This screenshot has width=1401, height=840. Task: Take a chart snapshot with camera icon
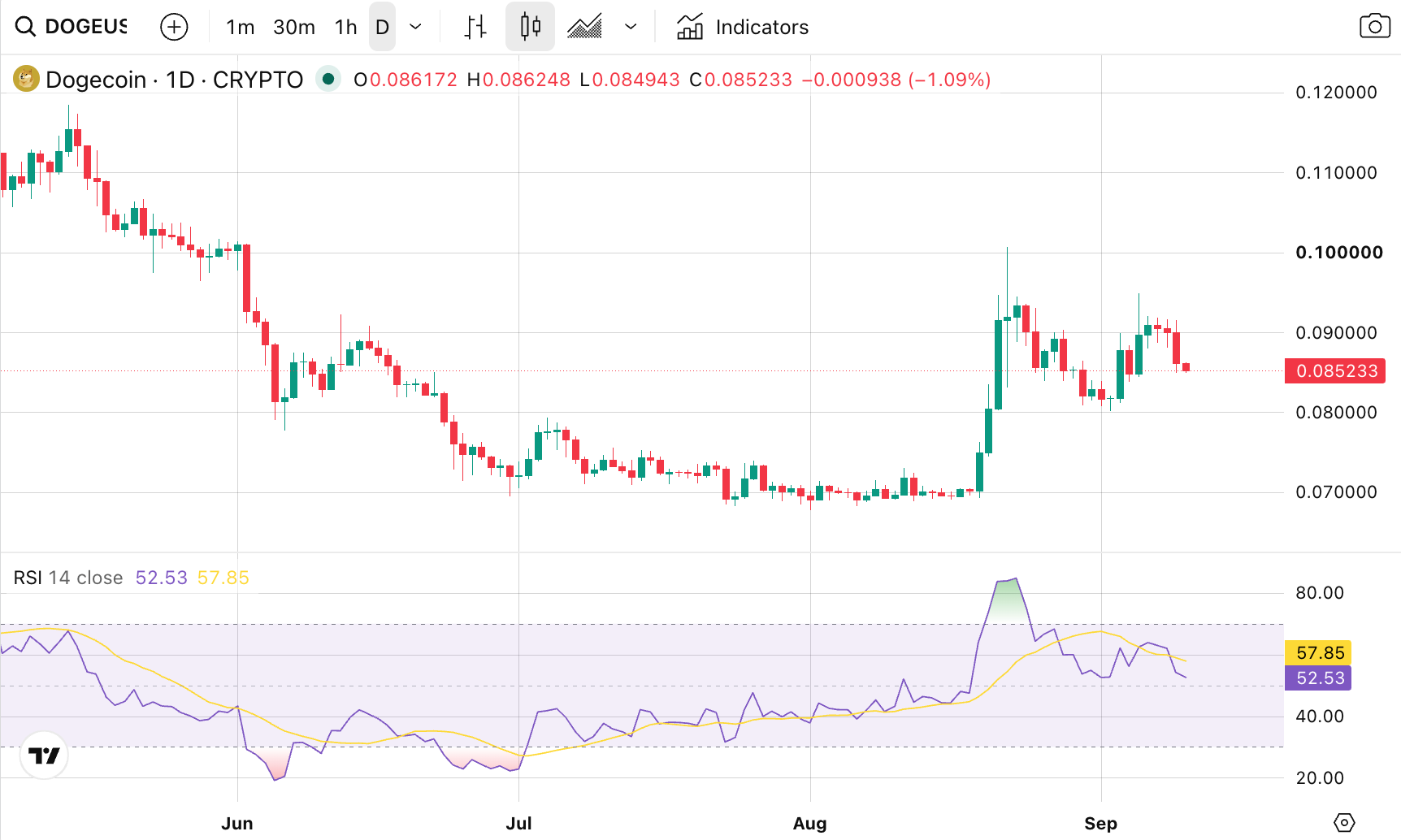[x=1375, y=27]
